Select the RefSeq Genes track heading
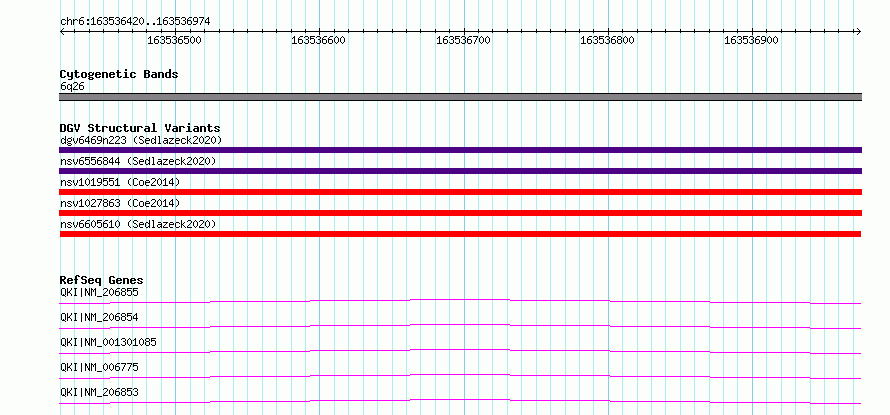 [x=102, y=280]
